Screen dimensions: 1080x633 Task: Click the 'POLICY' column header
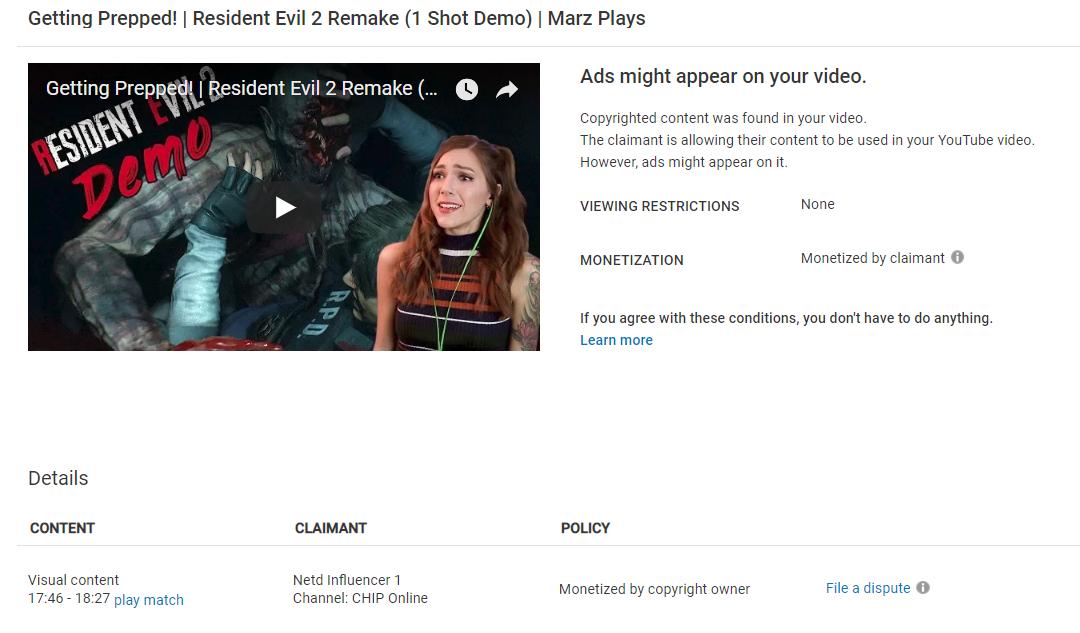585,528
